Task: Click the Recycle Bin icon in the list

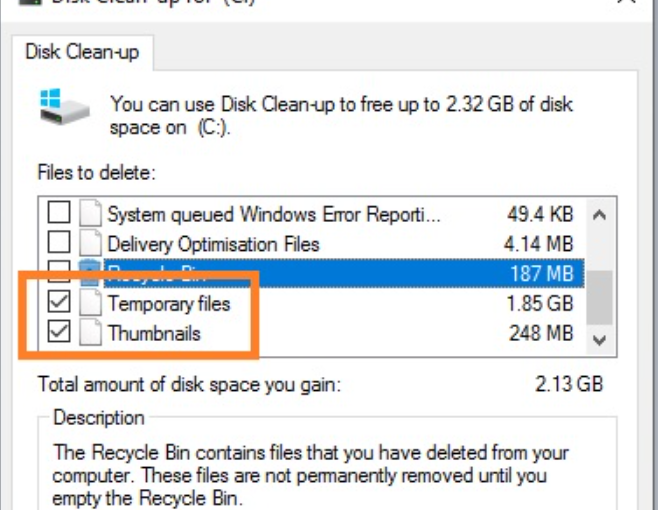Action: 90,273
